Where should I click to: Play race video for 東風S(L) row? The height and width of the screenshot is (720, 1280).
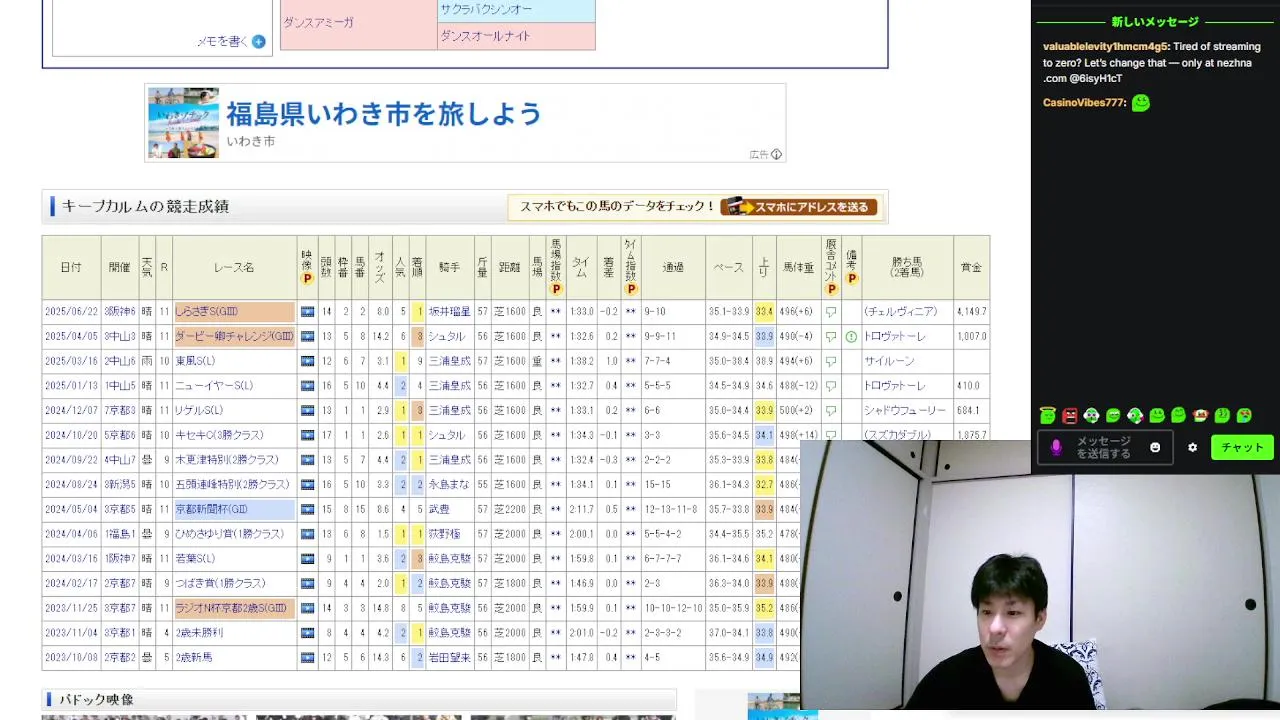[307, 361]
